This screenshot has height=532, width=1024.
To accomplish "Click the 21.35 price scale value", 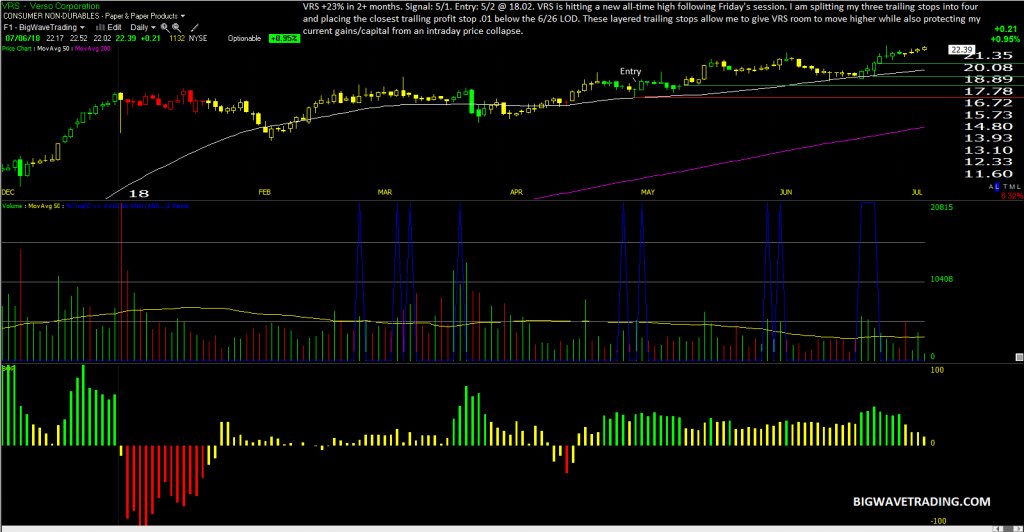I will click(988, 56).
